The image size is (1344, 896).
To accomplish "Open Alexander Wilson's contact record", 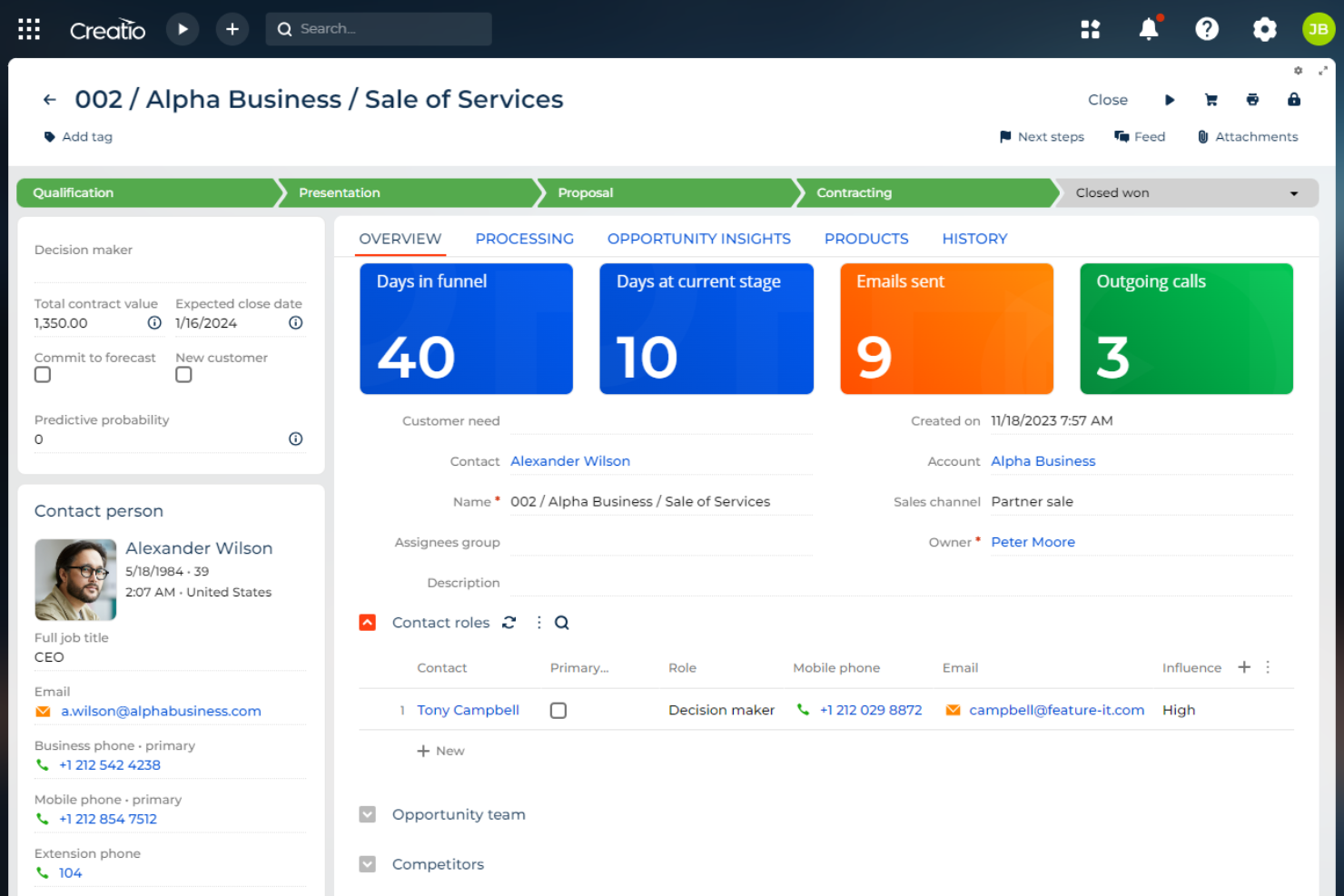I will 570,461.
